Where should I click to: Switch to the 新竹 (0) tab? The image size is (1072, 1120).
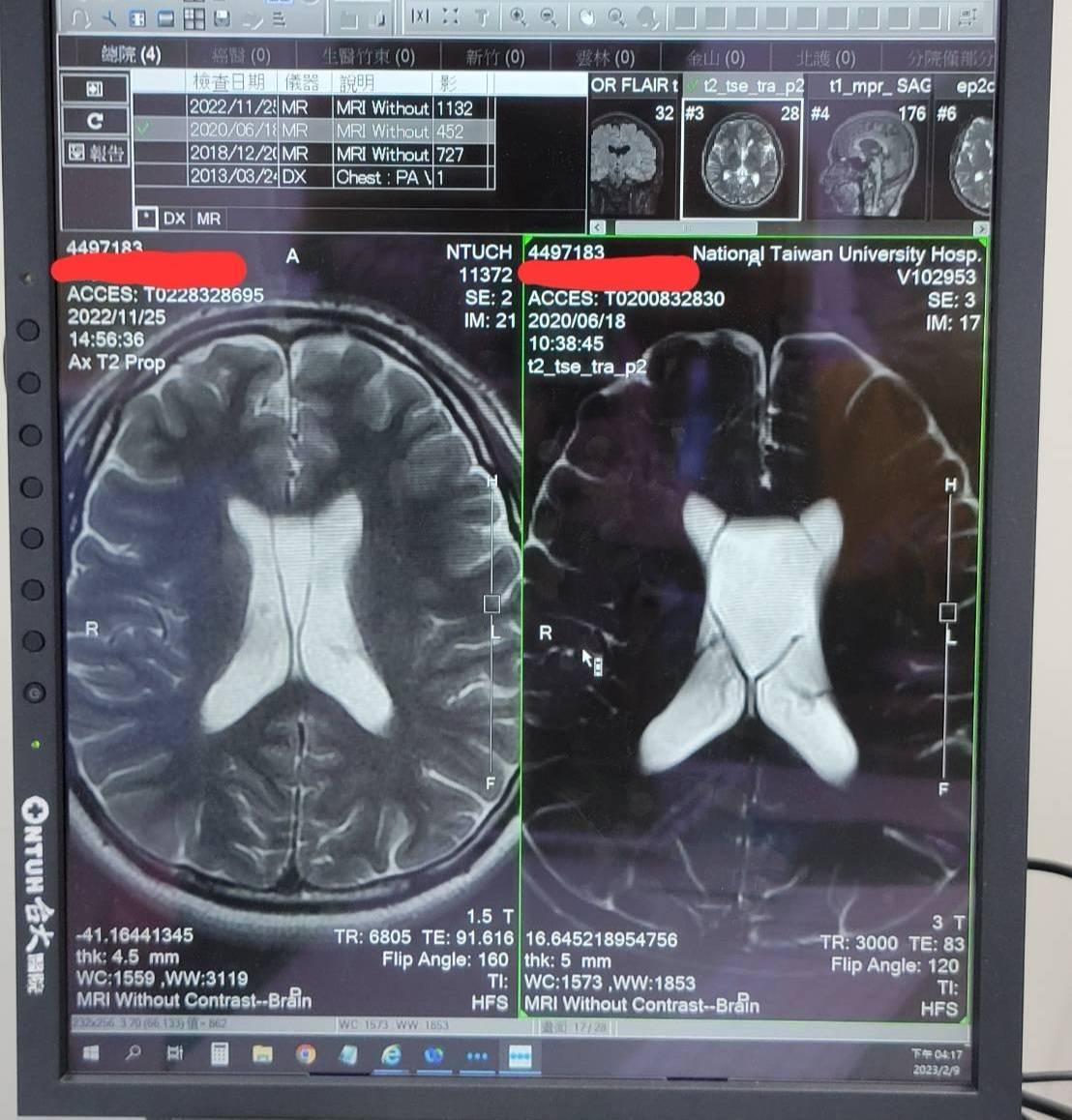coord(495,56)
